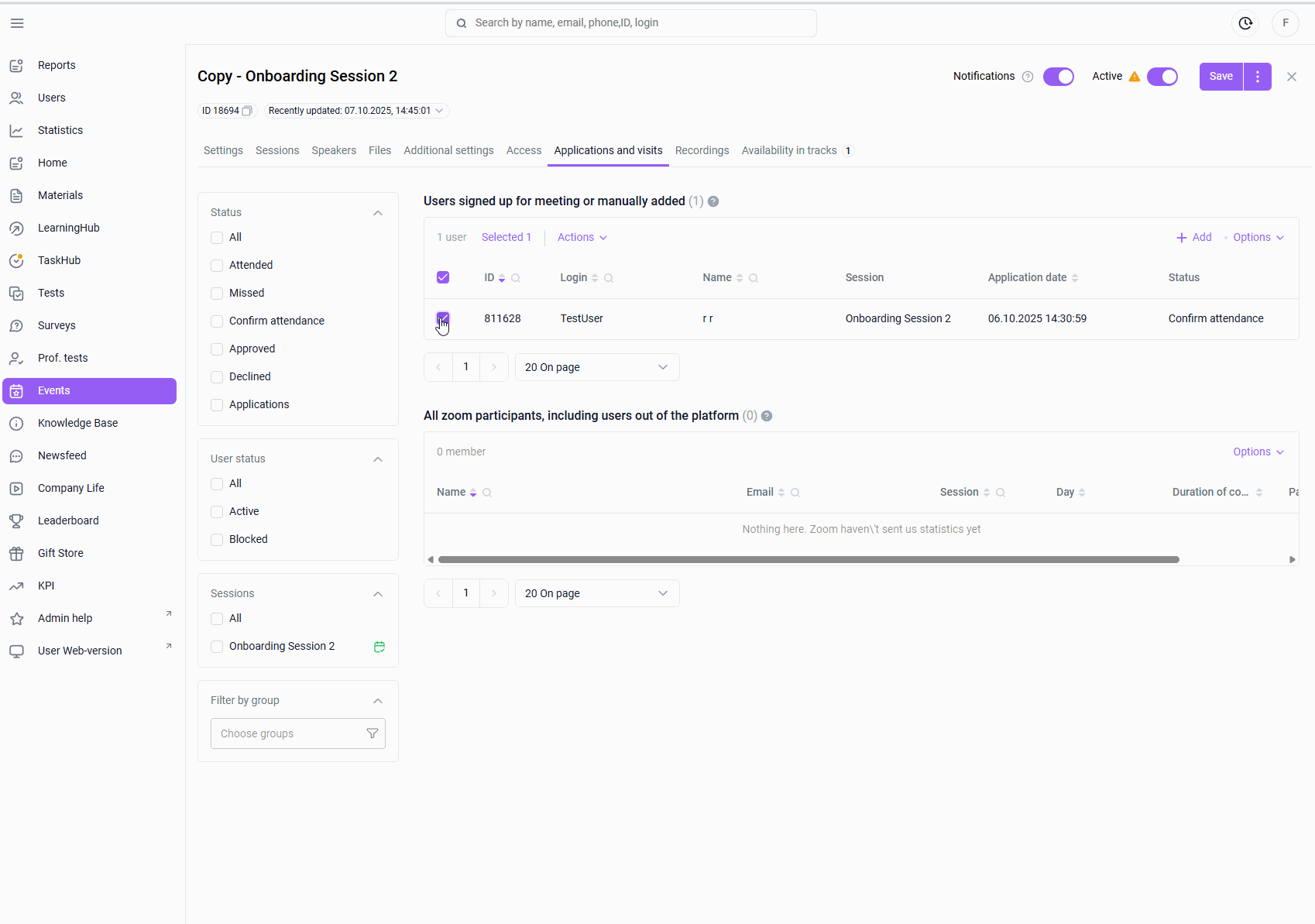The width and height of the screenshot is (1315, 924).
Task: Check the Blocked user status filter
Action: point(218,540)
